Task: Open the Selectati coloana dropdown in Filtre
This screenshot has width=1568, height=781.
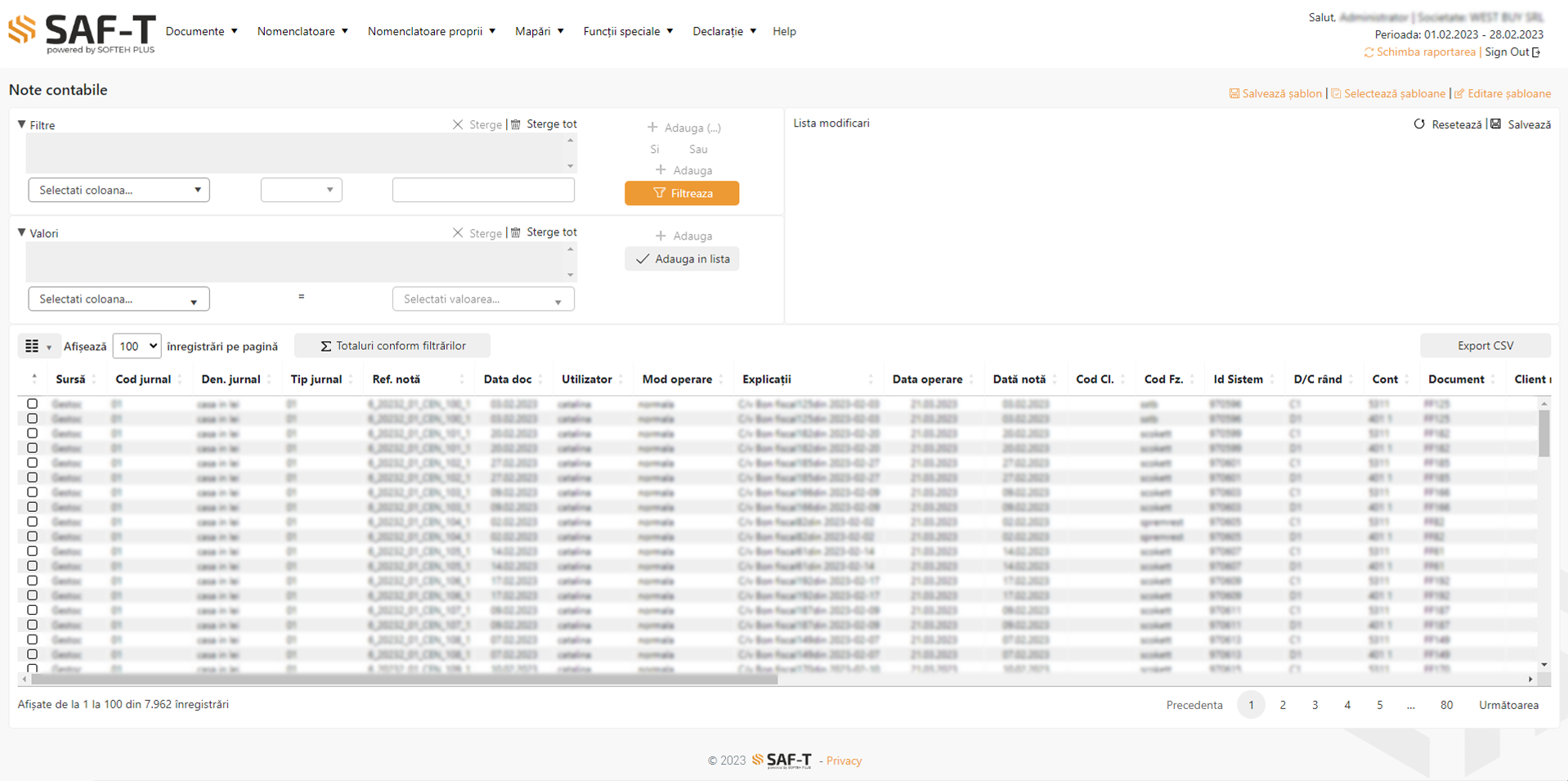Action: pos(119,190)
